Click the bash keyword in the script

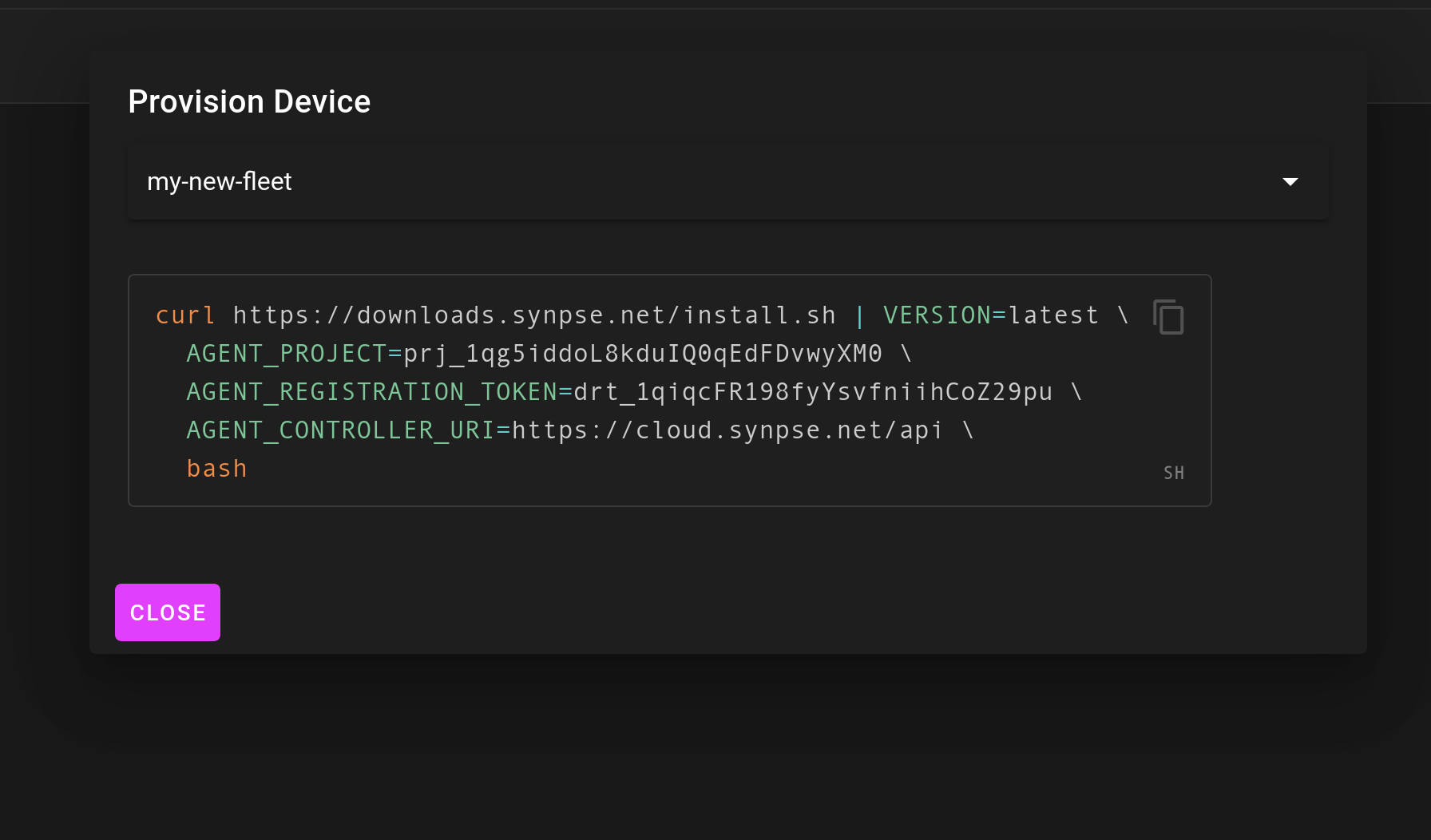(x=216, y=468)
